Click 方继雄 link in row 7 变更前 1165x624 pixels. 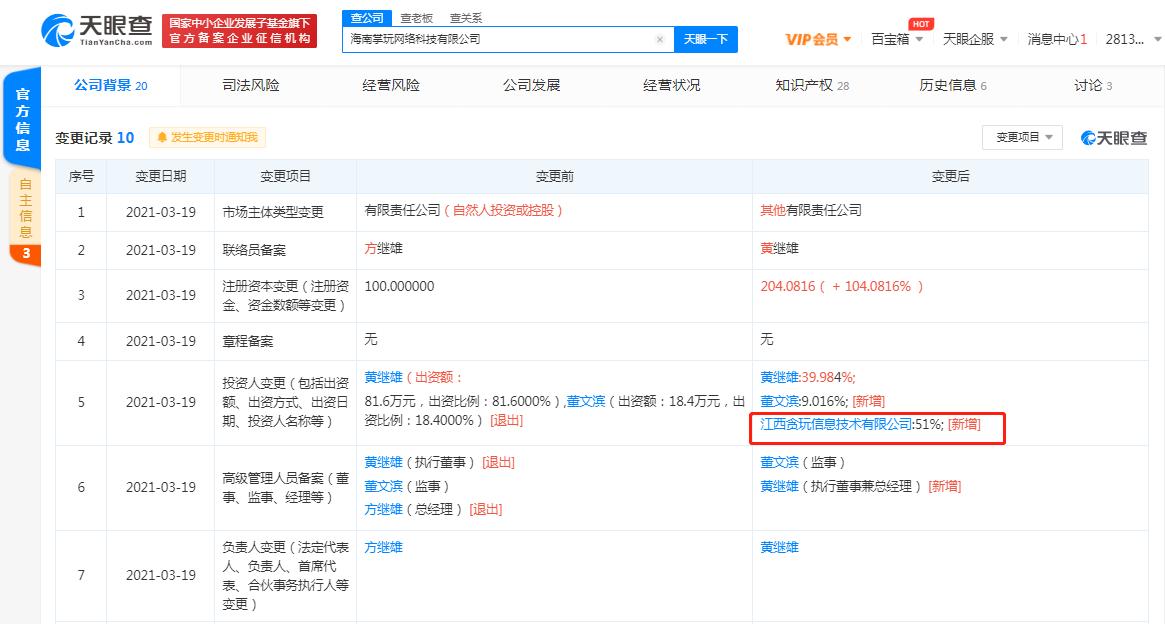pos(383,547)
